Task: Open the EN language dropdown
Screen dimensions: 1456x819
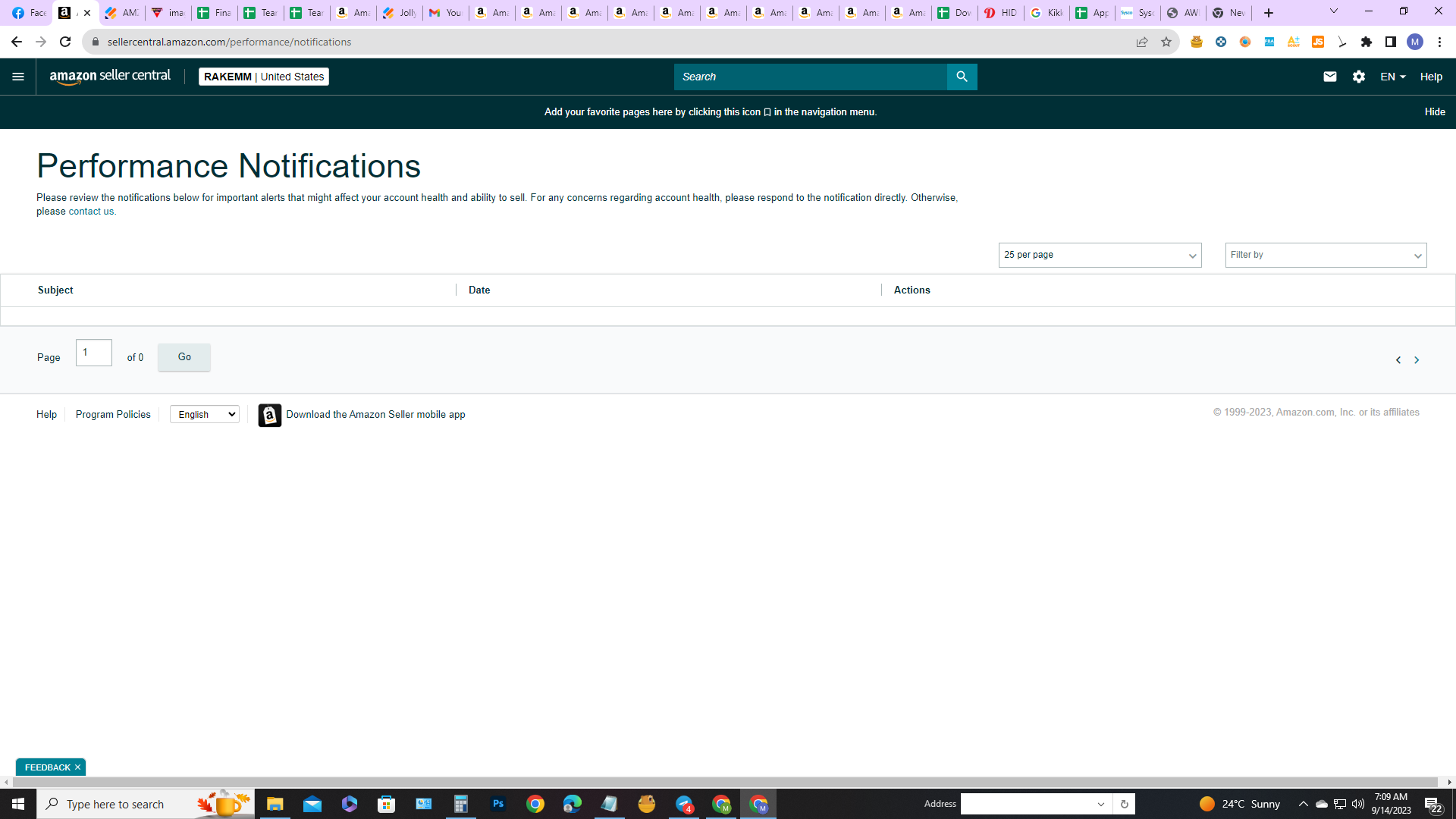Action: [x=1392, y=77]
